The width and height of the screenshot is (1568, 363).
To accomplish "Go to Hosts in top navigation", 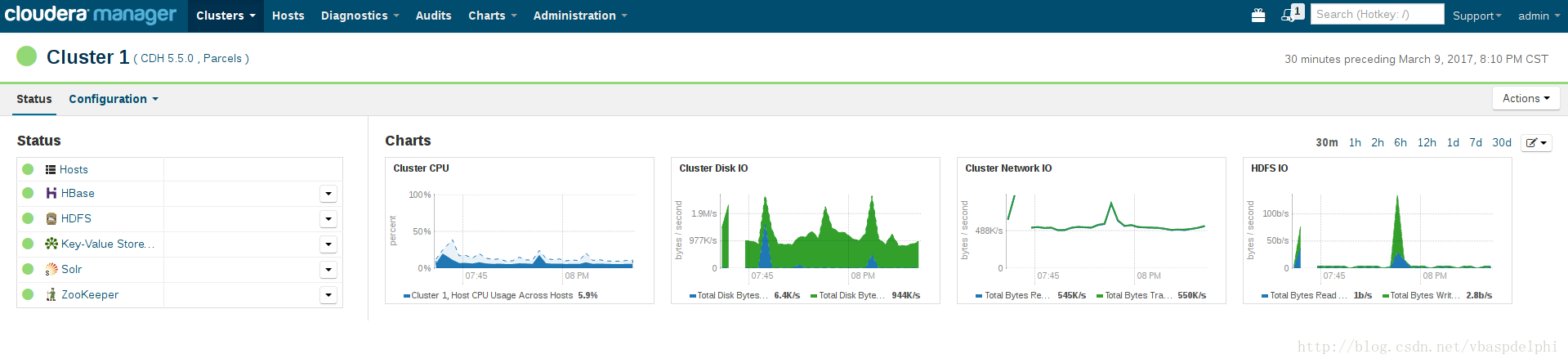I will [x=288, y=16].
